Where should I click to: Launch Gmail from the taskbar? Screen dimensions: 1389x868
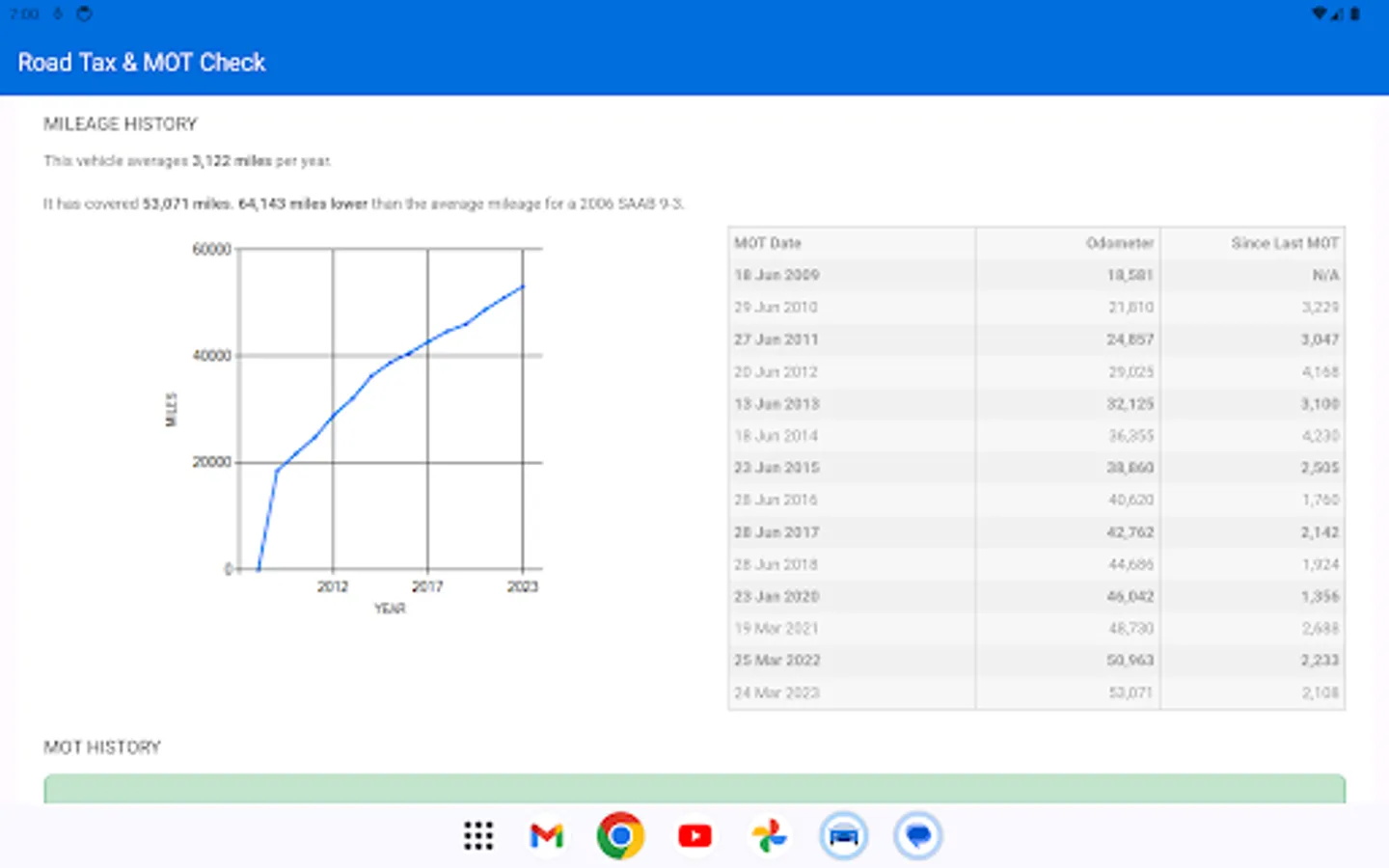(547, 835)
